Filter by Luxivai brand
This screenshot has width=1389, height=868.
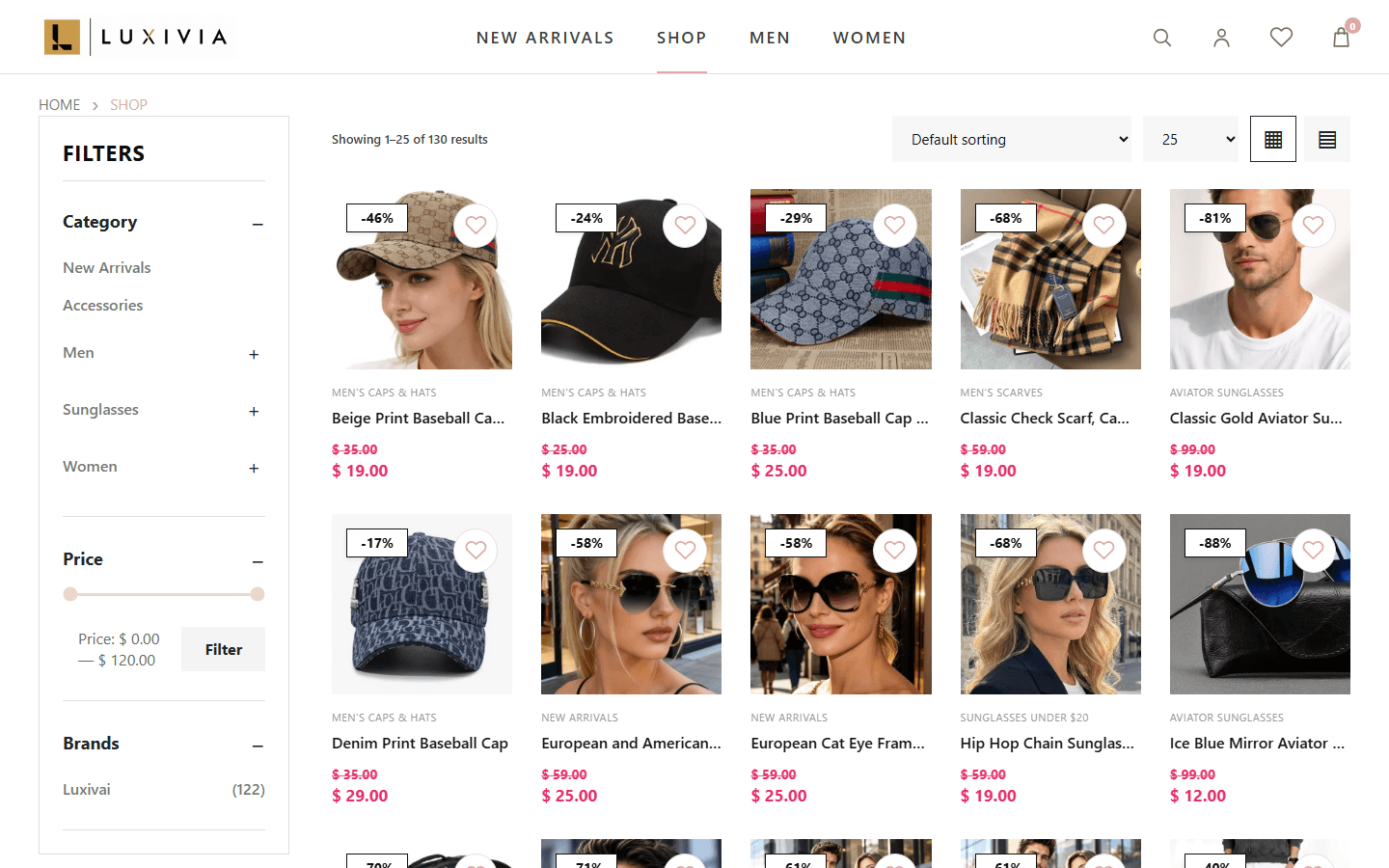[87, 789]
